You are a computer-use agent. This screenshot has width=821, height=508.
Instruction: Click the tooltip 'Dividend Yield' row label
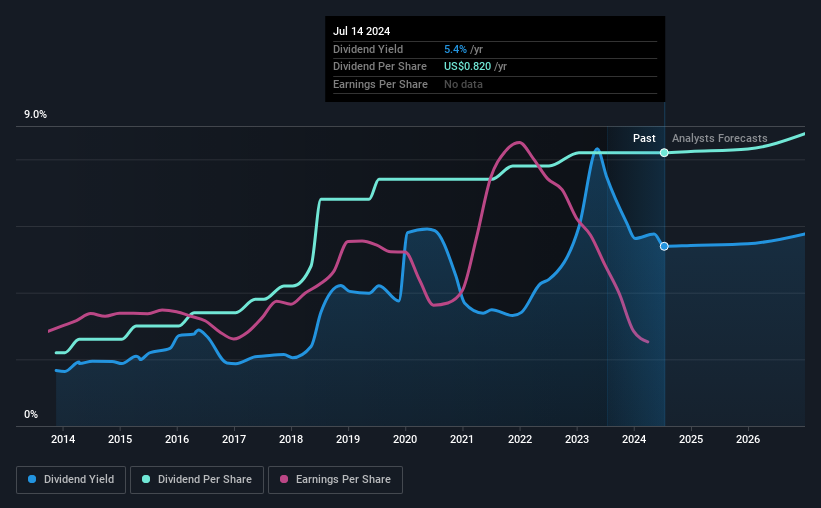[x=368, y=49]
